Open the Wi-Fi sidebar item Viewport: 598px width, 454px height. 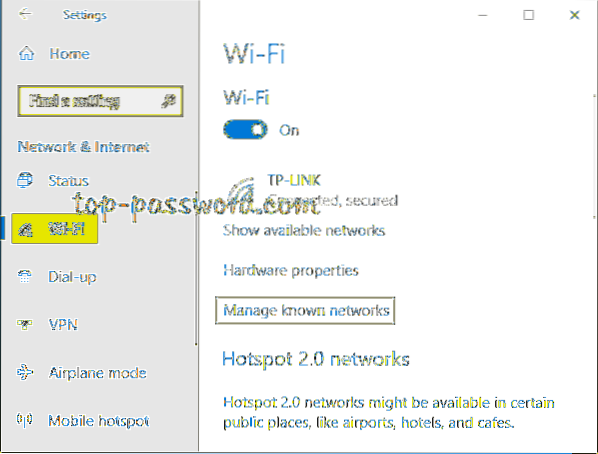click(x=55, y=229)
